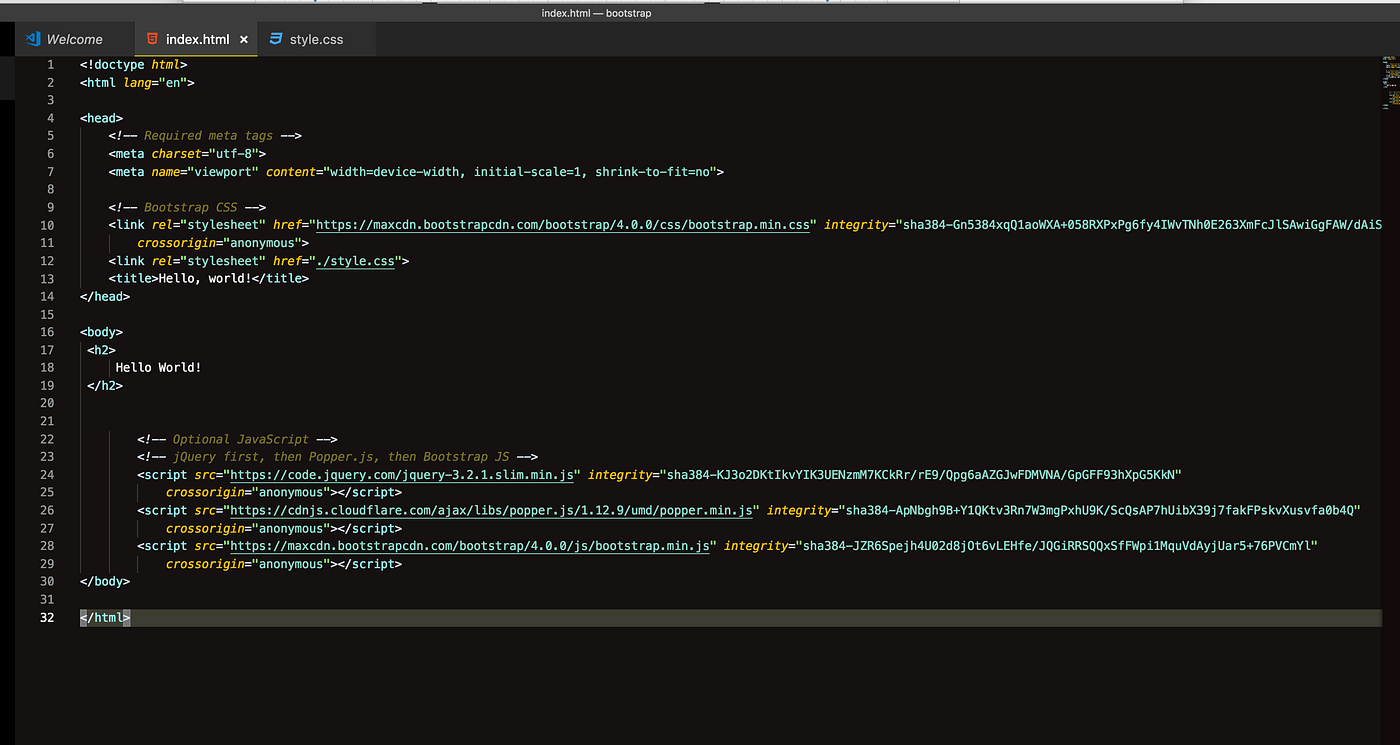This screenshot has width=1400, height=745.
Task: Click the <title>Hello, world!</title> text
Action: coord(208,279)
